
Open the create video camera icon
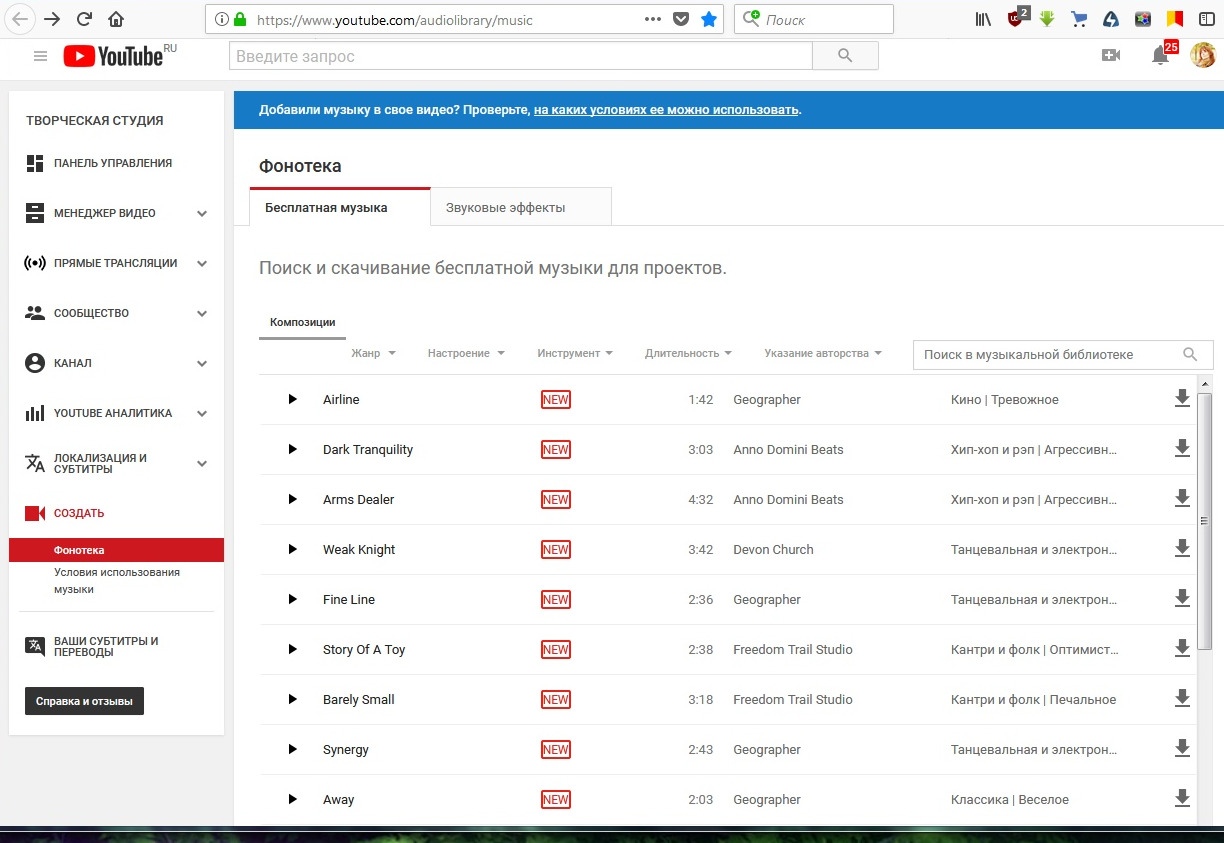[x=1110, y=56]
